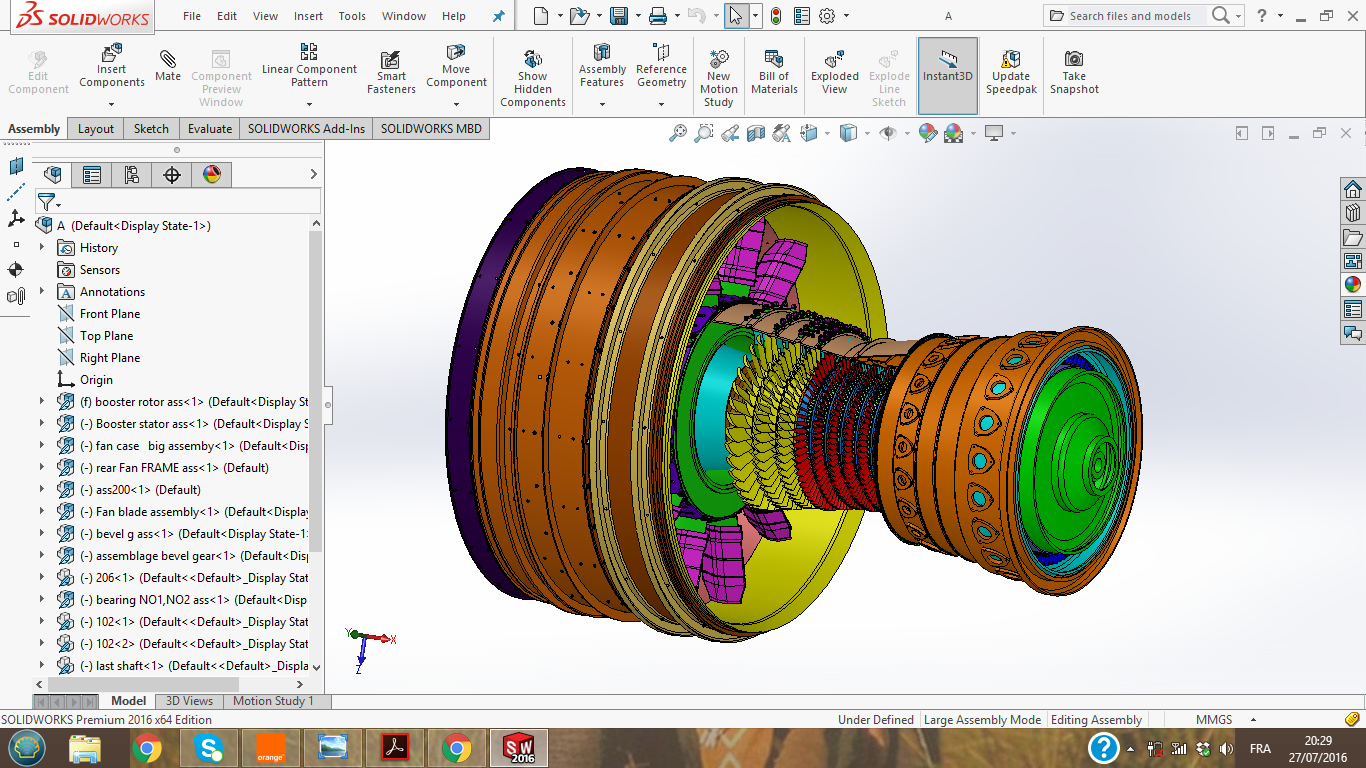1366x768 pixels.
Task: Expand Fan blade assembly<1> node
Action: click(42, 512)
